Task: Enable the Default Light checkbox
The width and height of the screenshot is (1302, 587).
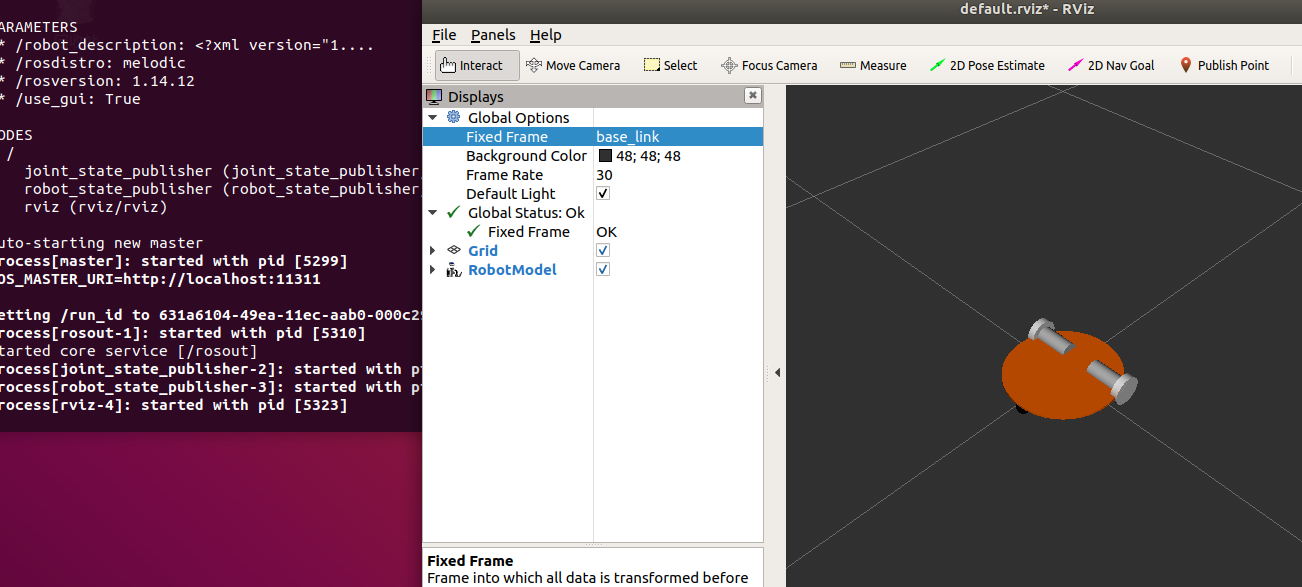Action: 602,193
